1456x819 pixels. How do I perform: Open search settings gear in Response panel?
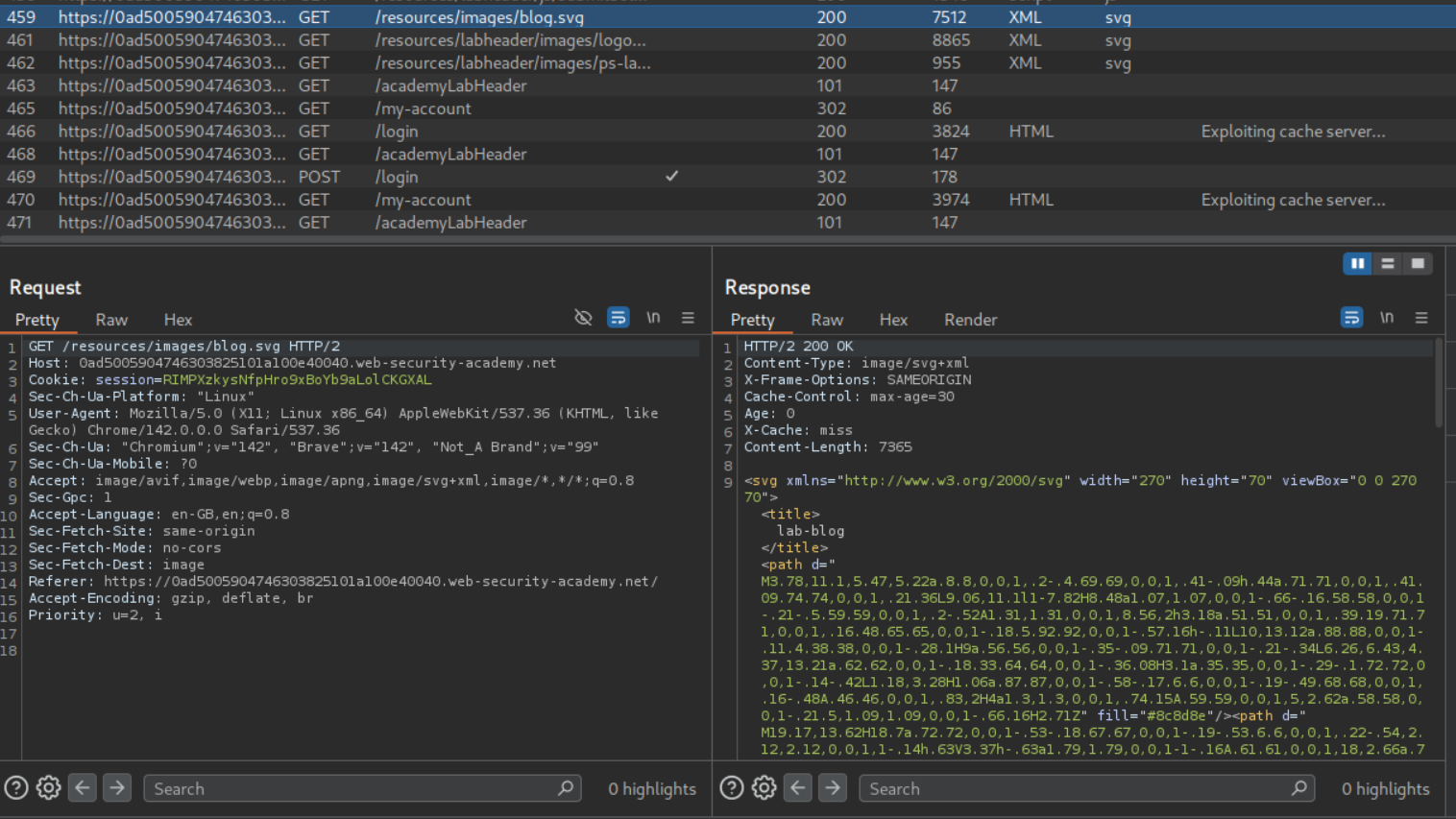[764, 788]
